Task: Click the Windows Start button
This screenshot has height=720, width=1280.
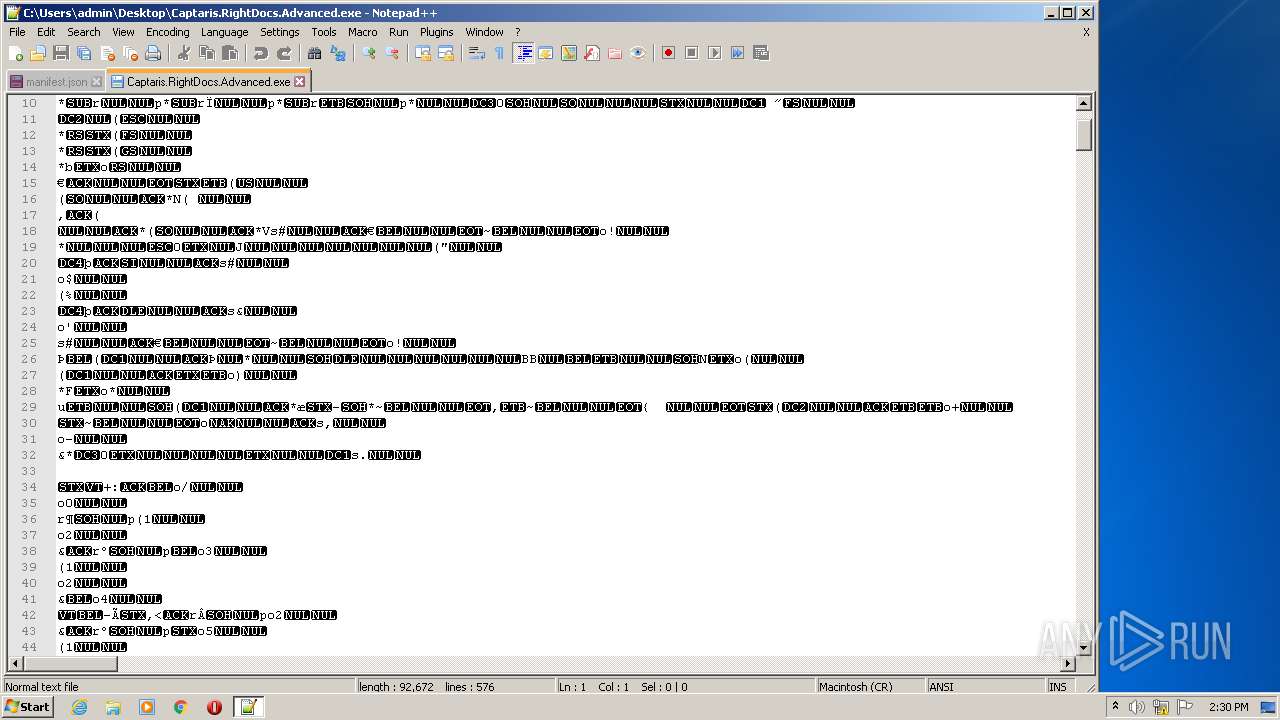Action: (27, 707)
